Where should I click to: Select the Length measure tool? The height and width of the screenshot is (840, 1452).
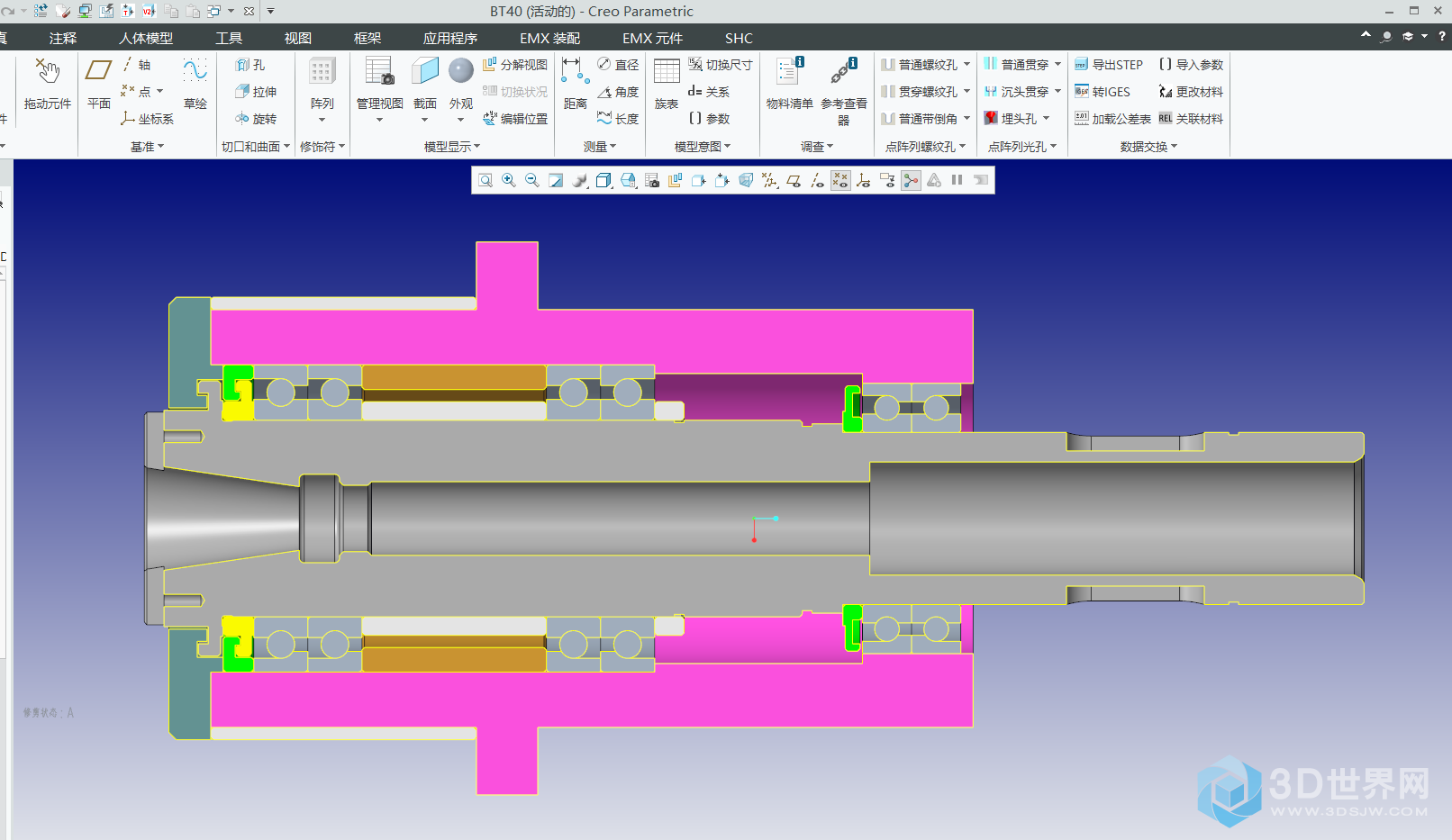click(618, 119)
